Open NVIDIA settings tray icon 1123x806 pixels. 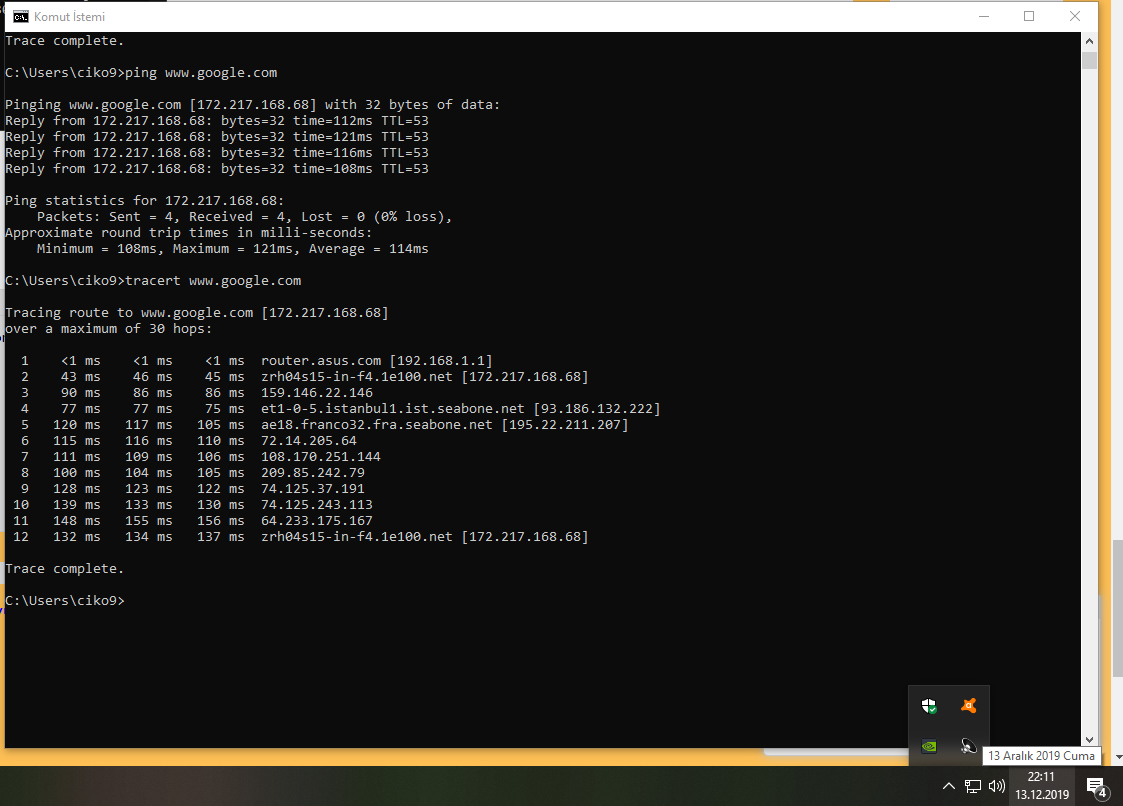click(x=929, y=747)
